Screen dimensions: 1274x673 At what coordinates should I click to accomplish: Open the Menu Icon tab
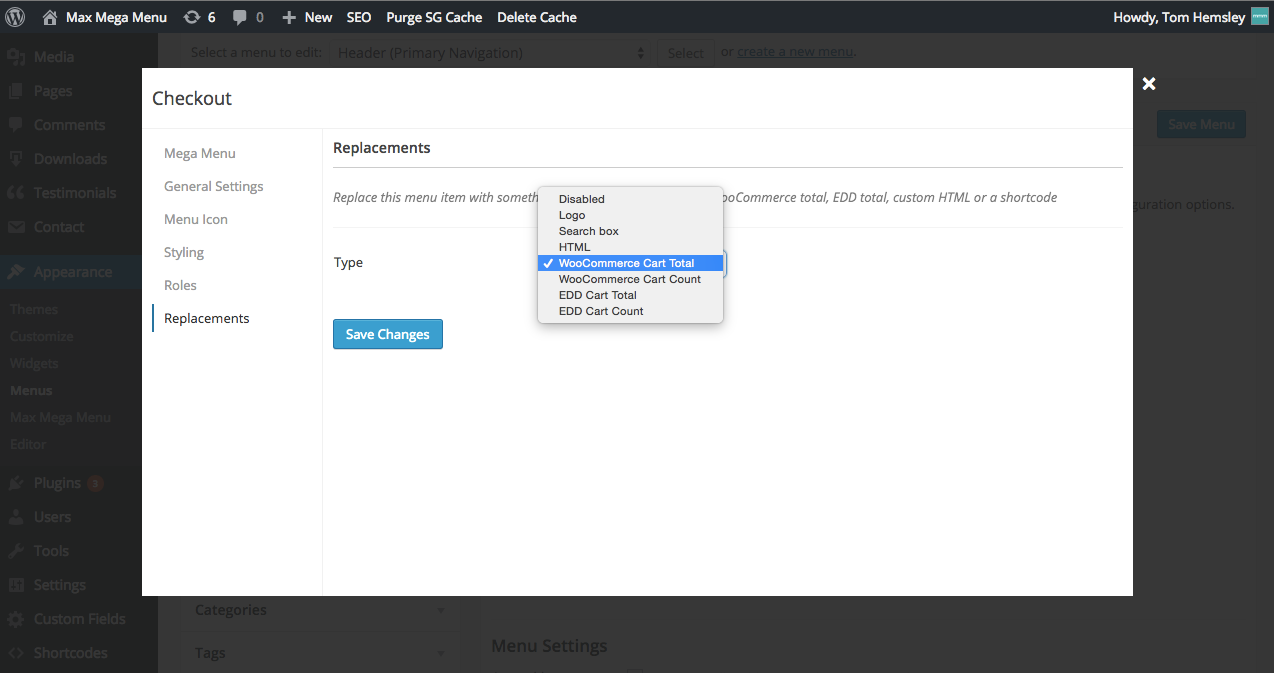[x=196, y=219]
